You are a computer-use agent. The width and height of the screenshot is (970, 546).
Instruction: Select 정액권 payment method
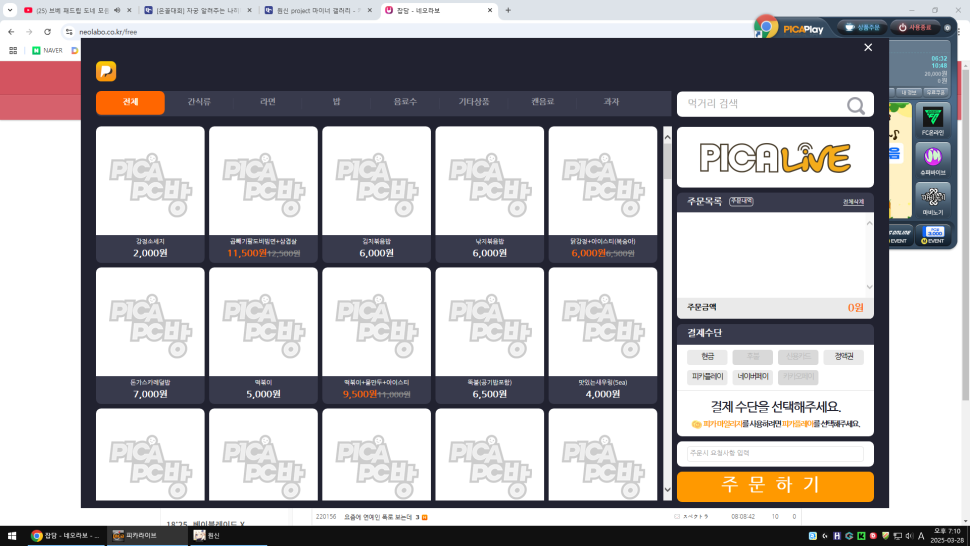(844, 357)
